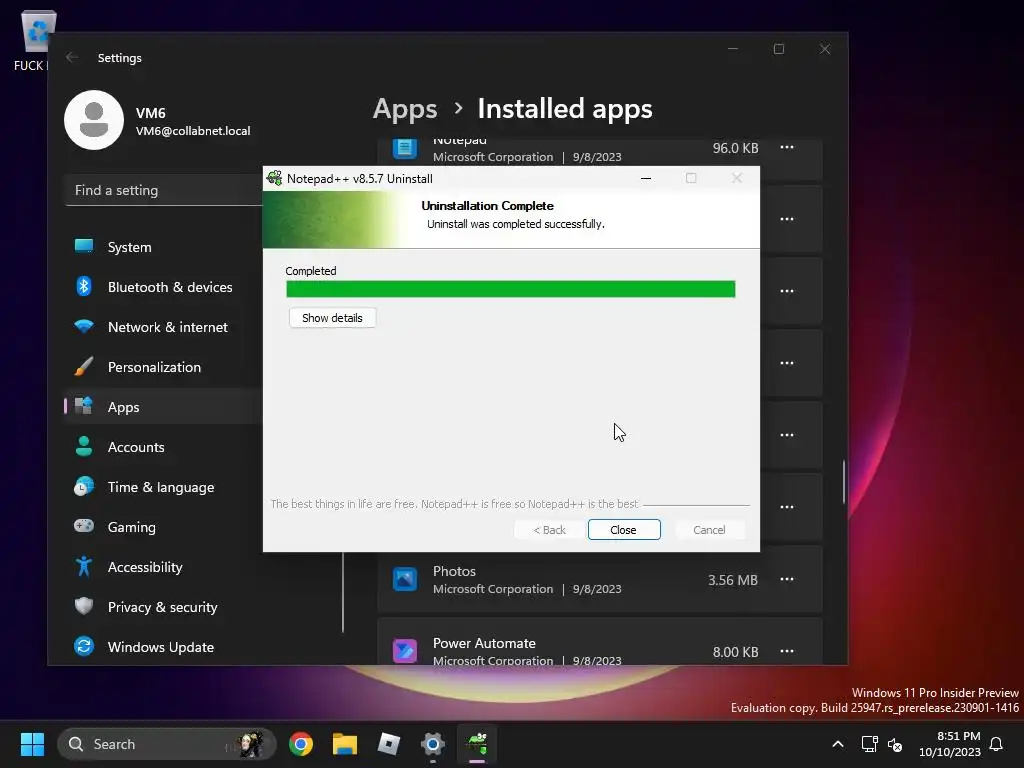
Task: Click the Power Automate size 8.00 KB
Action: [x=735, y=652]
